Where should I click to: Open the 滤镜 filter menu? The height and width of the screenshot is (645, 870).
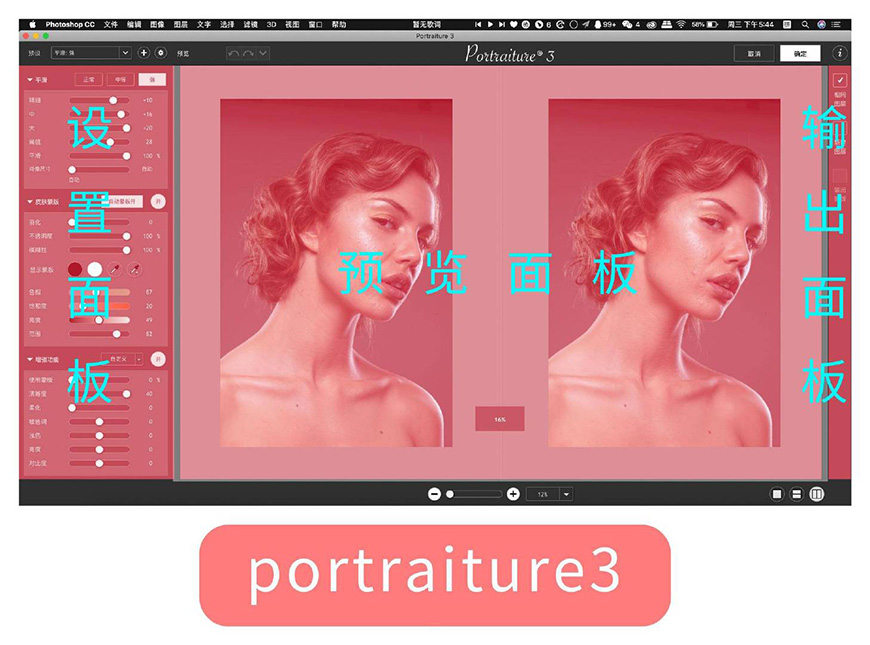coord(250,24)
